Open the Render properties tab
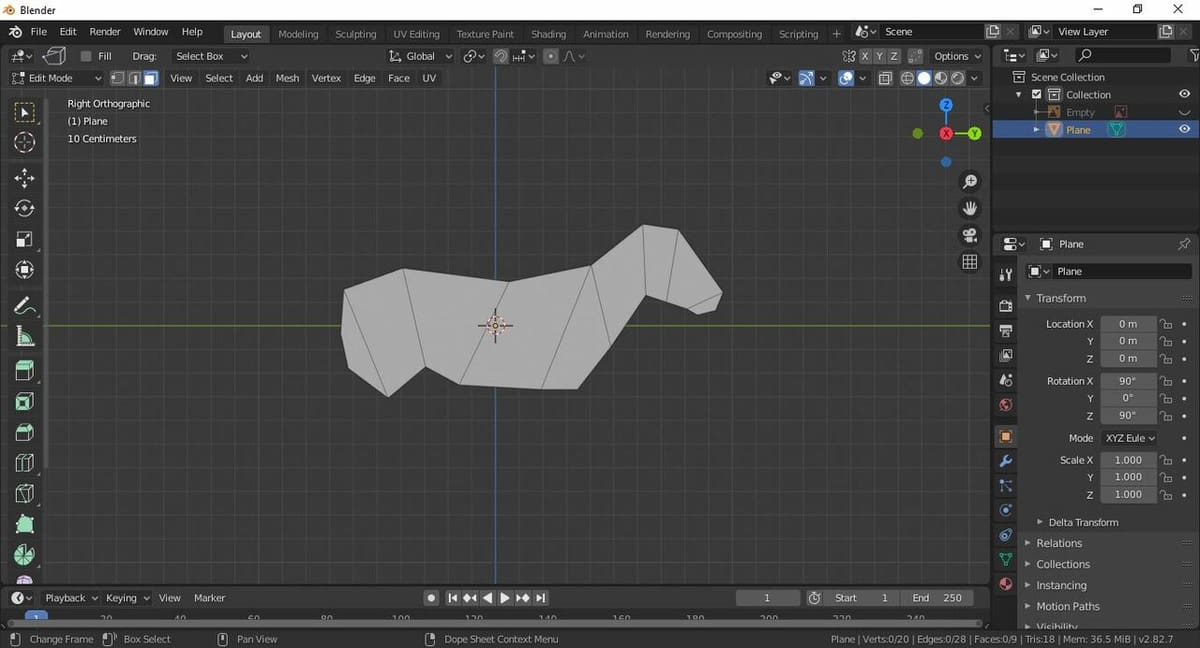The width and height of the screenshot is (1200, 648). tap(1005, 305)
